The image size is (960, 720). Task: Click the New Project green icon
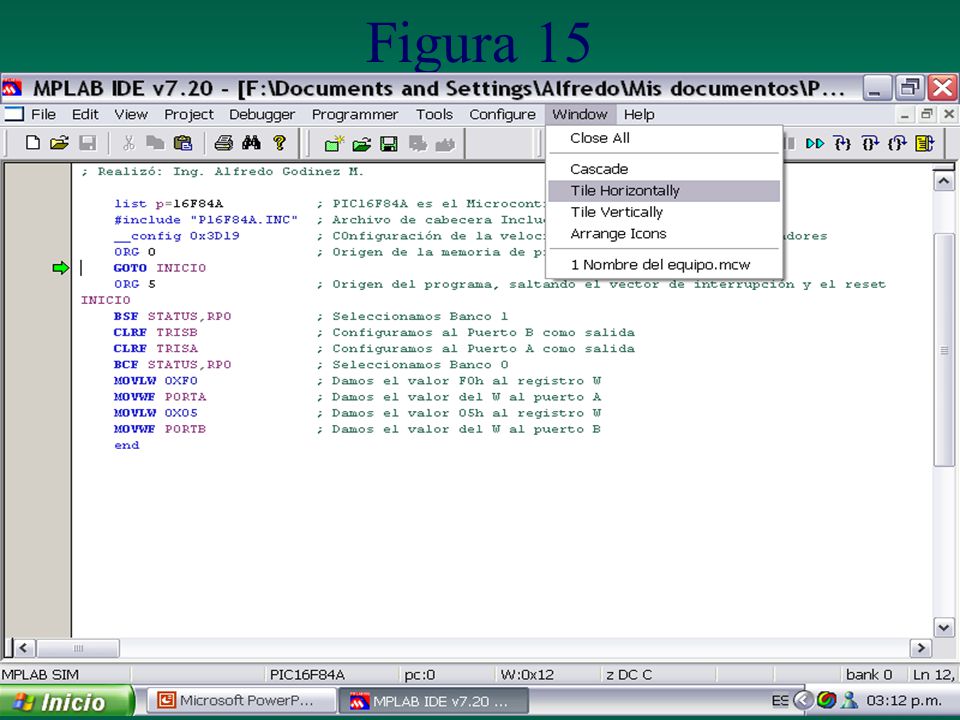(334, 144)
